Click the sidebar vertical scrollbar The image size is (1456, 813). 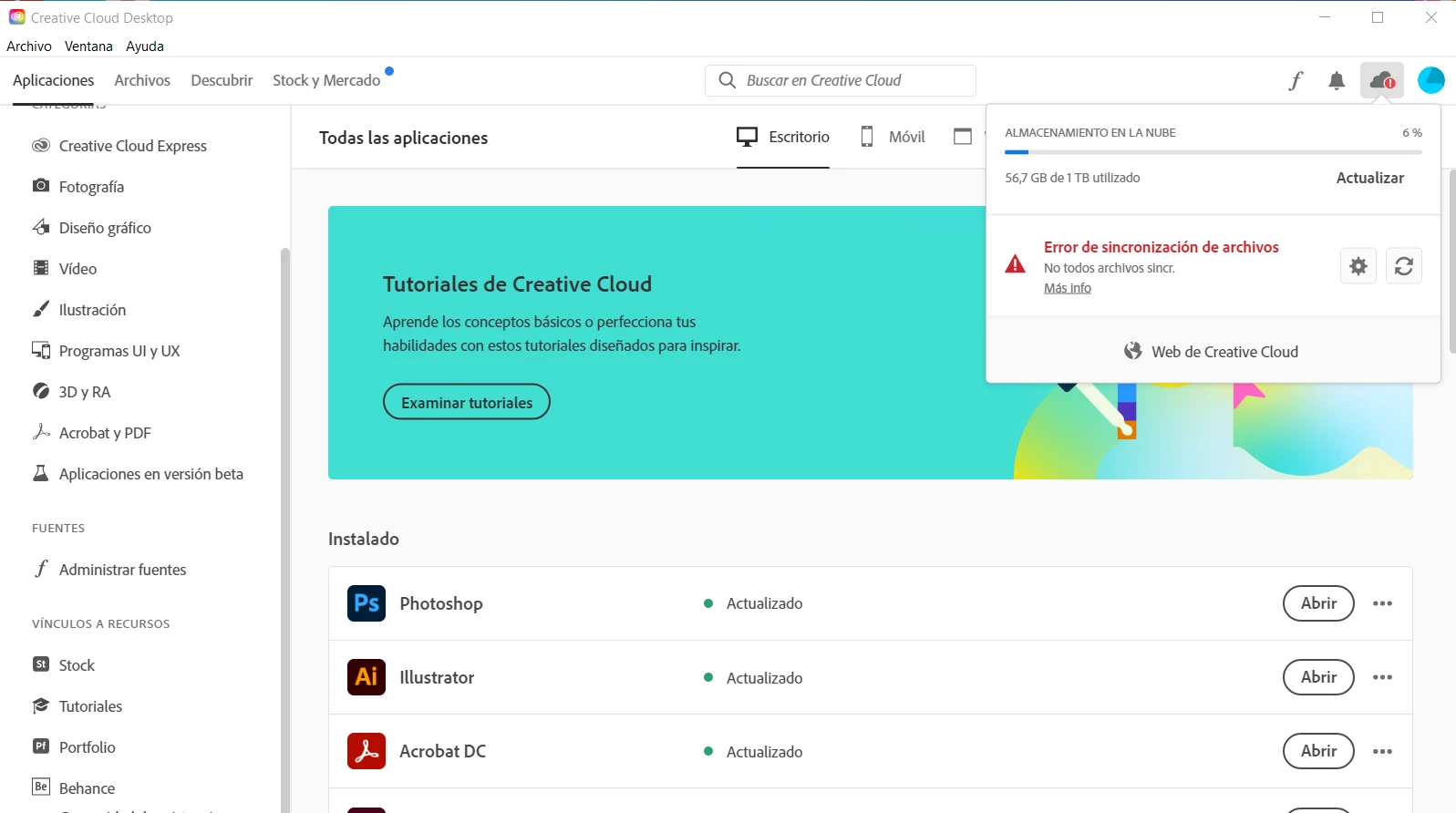pos(284,529)
